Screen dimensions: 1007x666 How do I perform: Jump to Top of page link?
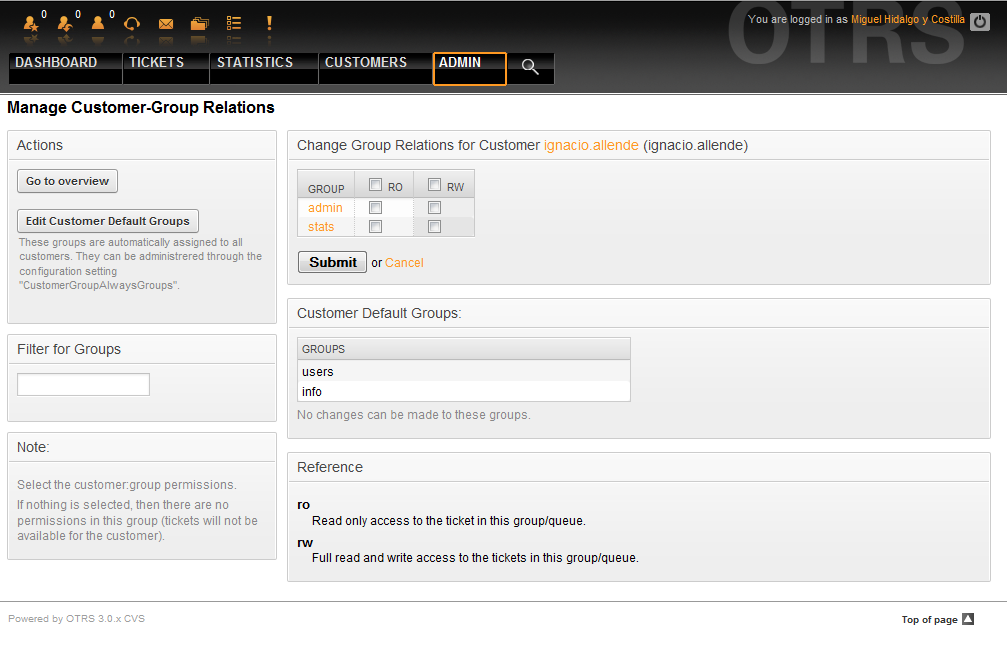[937, 620]
